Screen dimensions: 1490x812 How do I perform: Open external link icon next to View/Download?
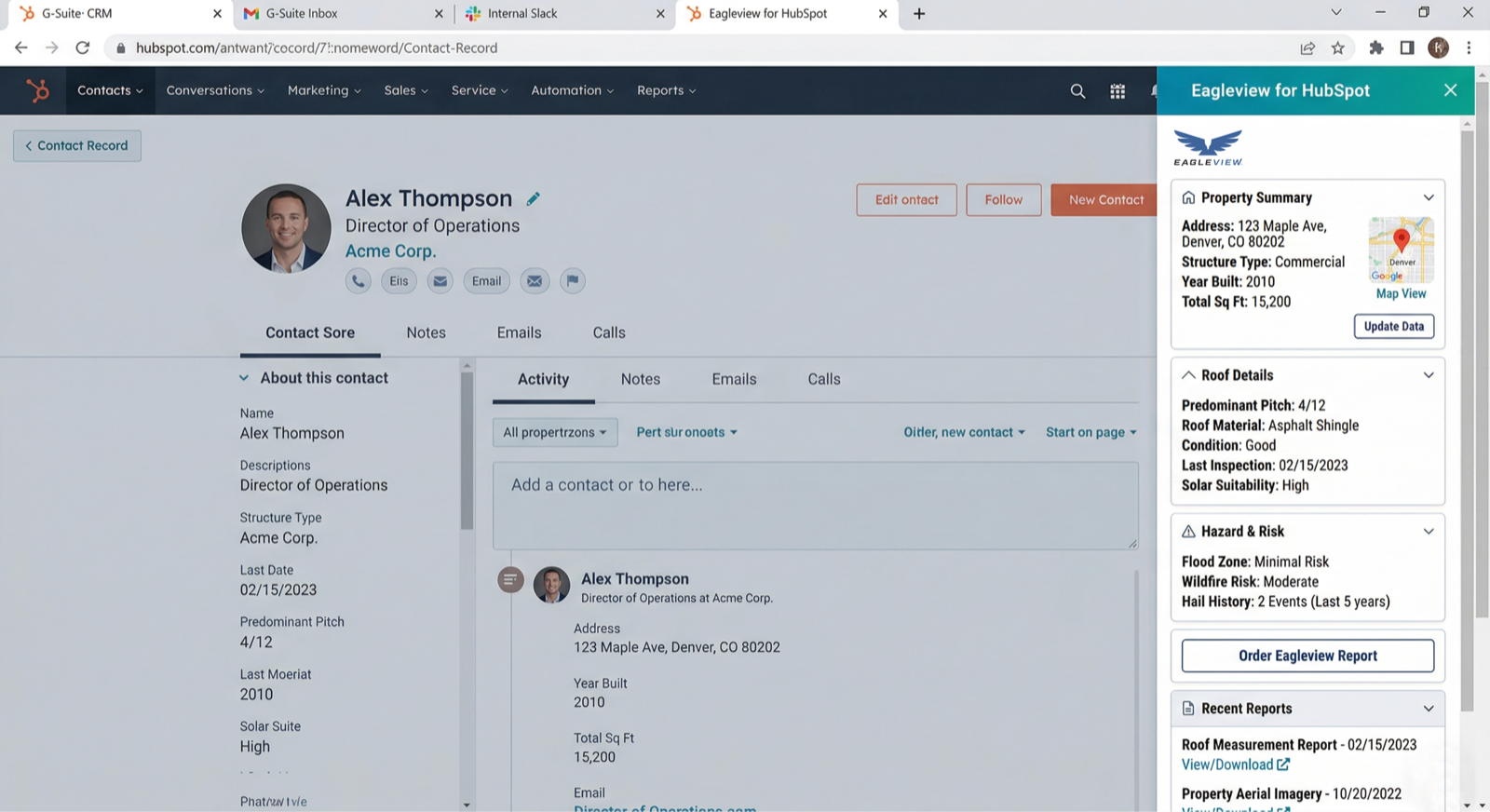pyautogui.click(x=1283, y=765)
